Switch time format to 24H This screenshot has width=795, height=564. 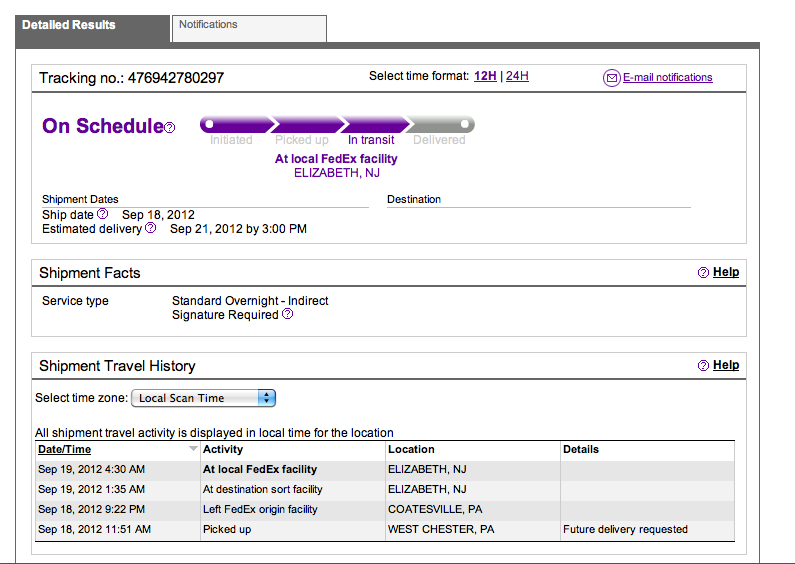[x=517, y=76]
